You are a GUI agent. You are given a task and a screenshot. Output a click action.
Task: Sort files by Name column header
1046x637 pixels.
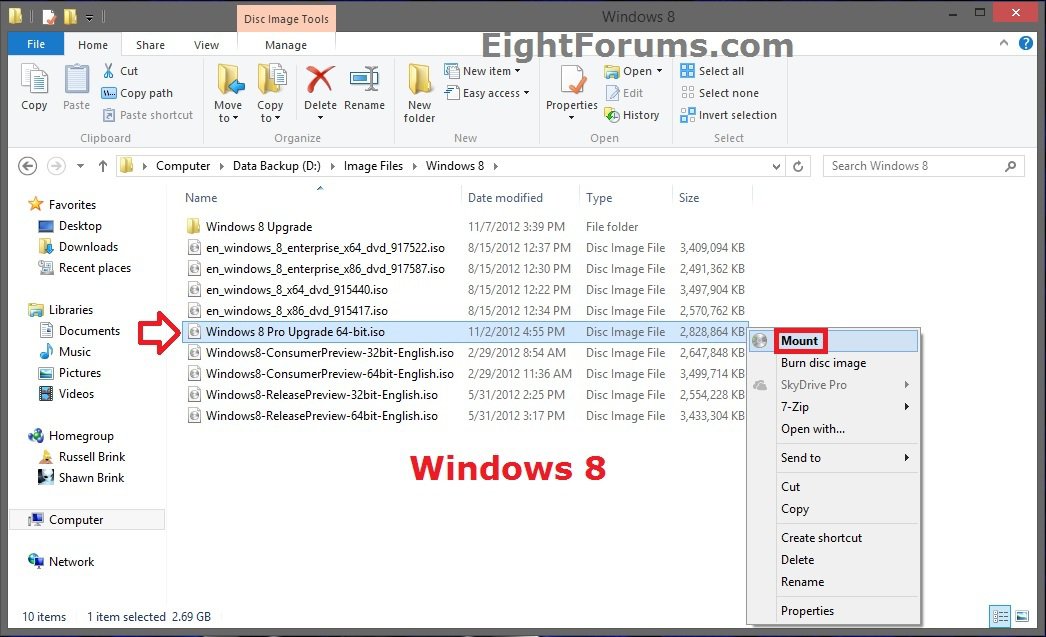coord(320,197)
